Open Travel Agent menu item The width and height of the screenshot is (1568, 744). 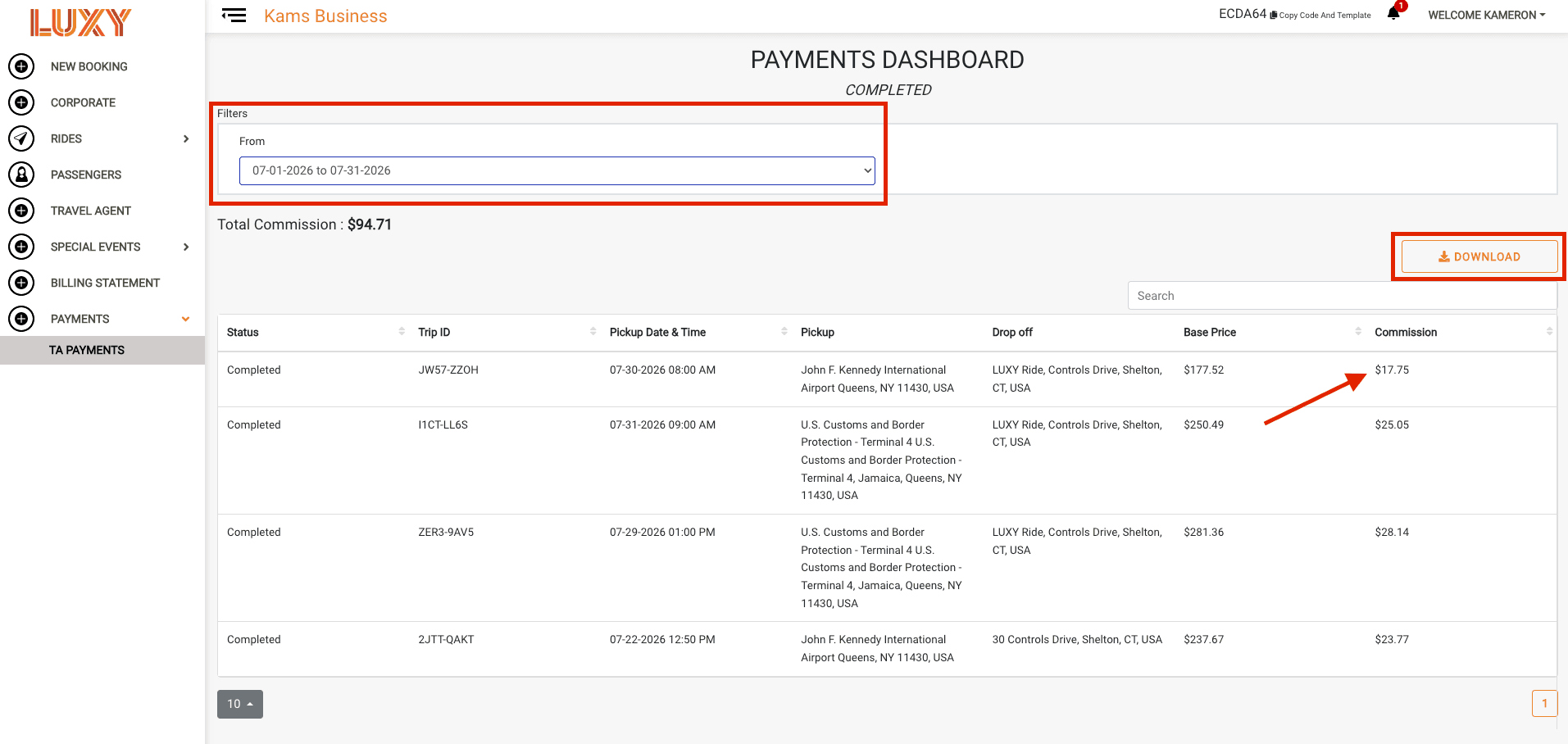[x=91, y=211]
